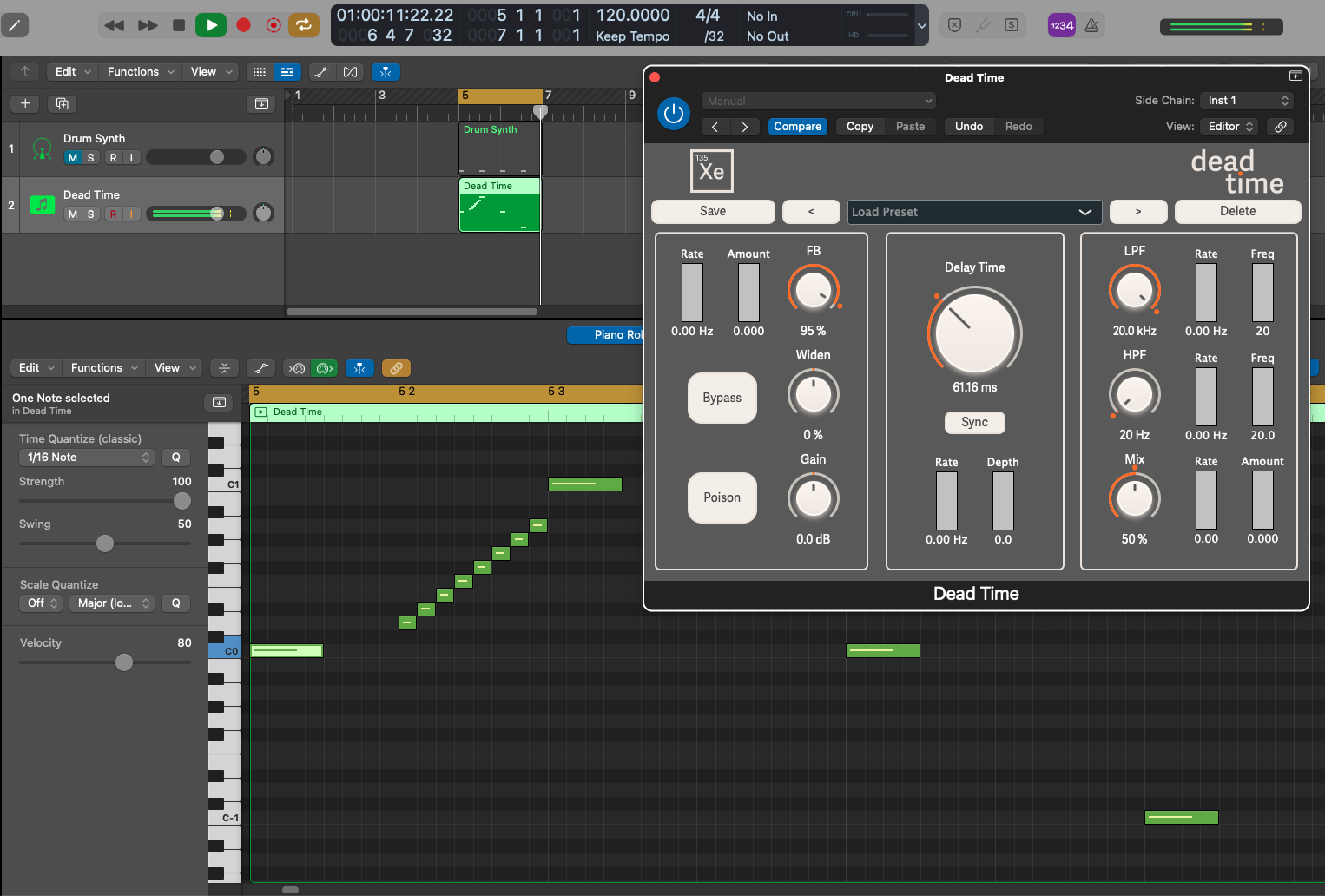
Task: Click the Collapse mode button in Piano Roll
Action: [x=224, y=368]
